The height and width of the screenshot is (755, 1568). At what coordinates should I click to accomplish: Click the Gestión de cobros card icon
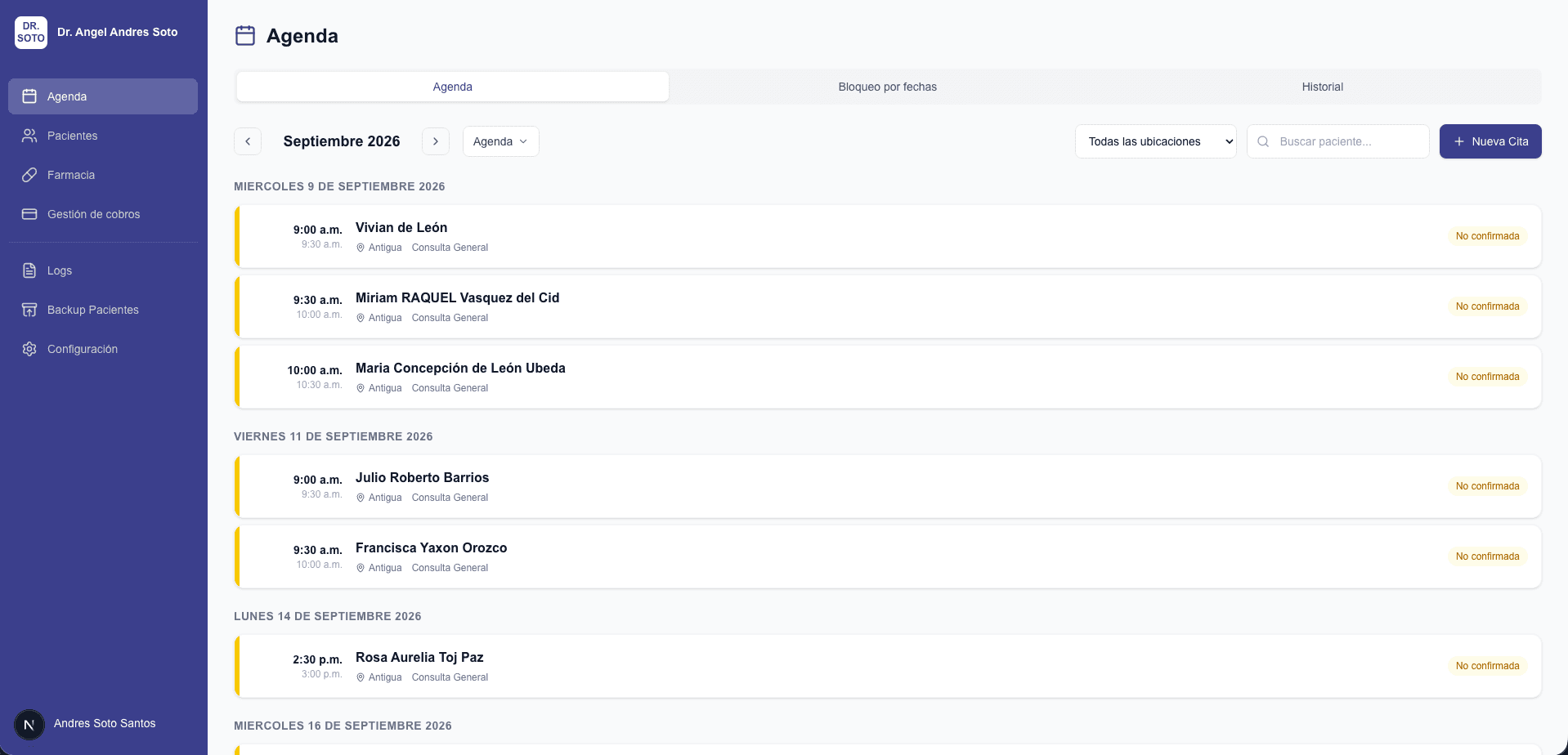point(29,214)
